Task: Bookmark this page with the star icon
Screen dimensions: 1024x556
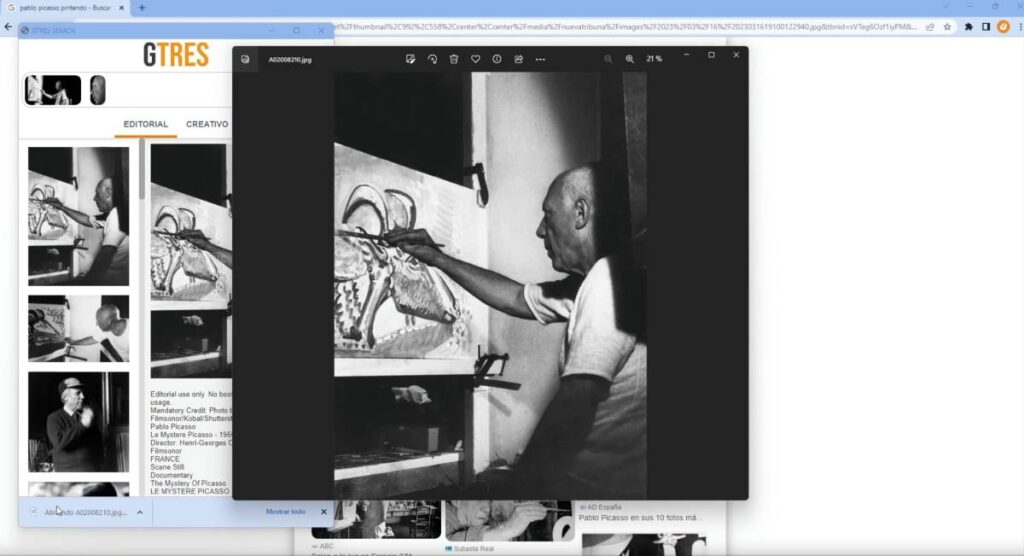Action: [x=948, y=27]
